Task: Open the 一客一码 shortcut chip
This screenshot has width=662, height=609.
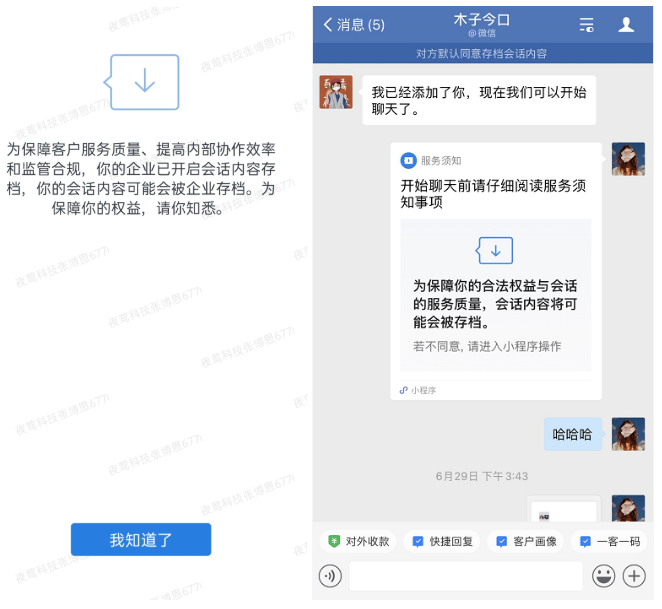Action: click(x=609, y=541)
